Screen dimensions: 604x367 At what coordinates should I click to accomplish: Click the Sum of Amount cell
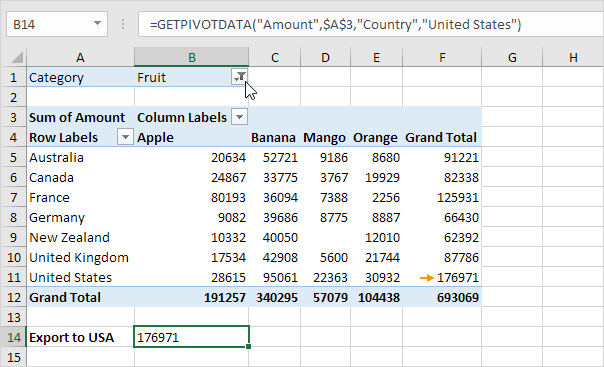(81, 117)
